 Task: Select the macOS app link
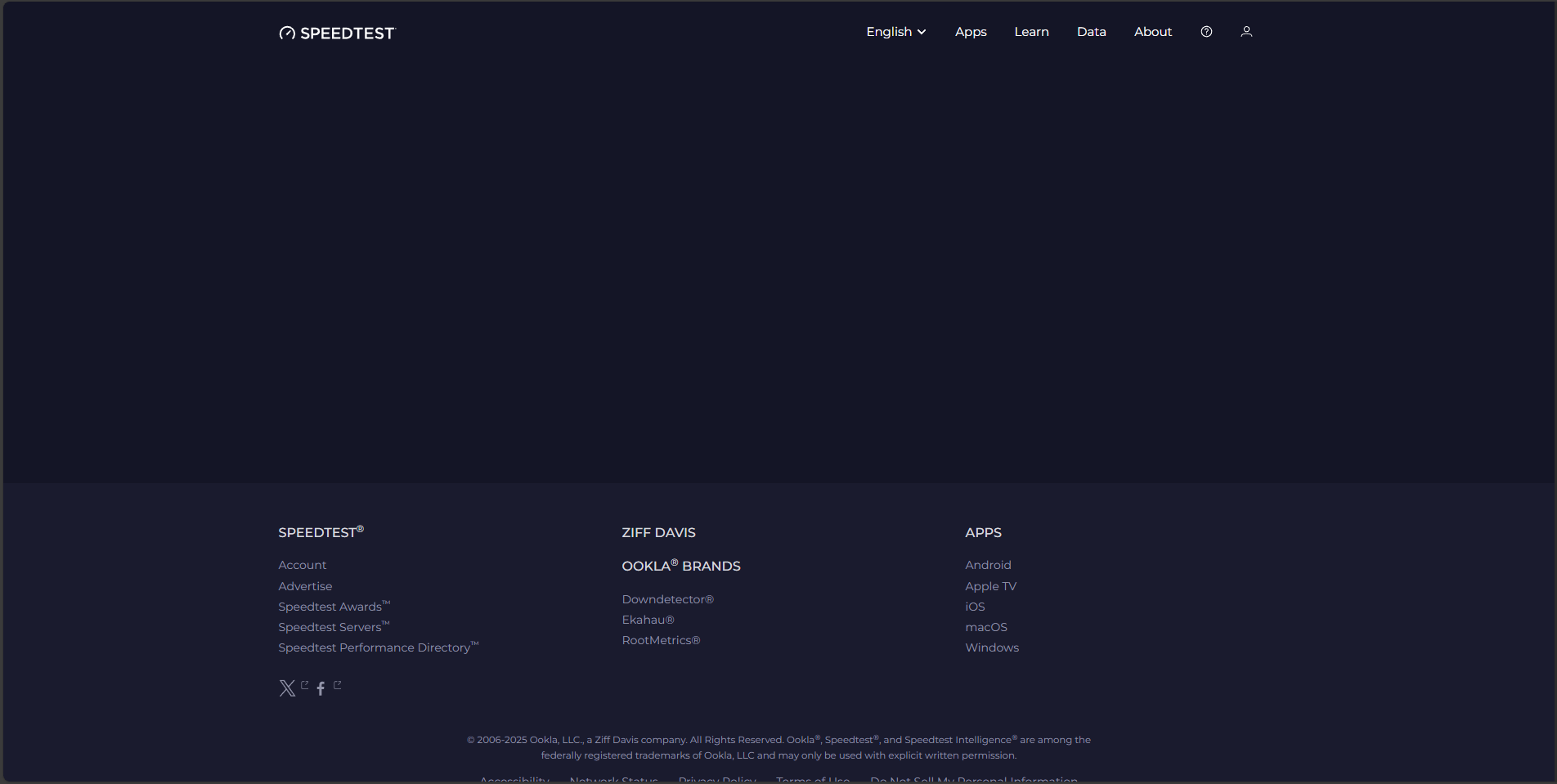[986, 627]
